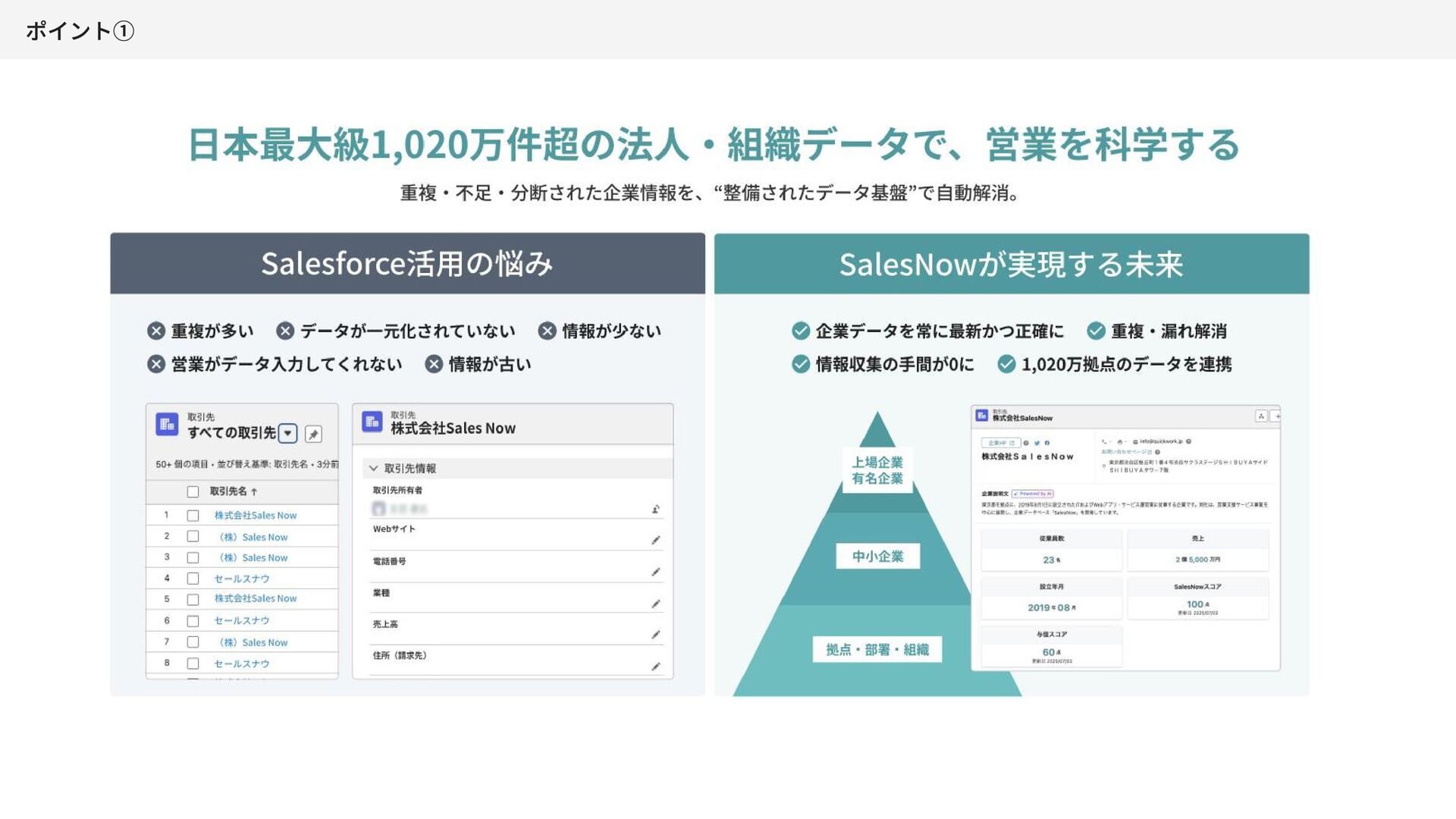Click the x-mark icon beside 情報が少ない
This screenshot has width=1456, height=819.
[x=548, y=331]
